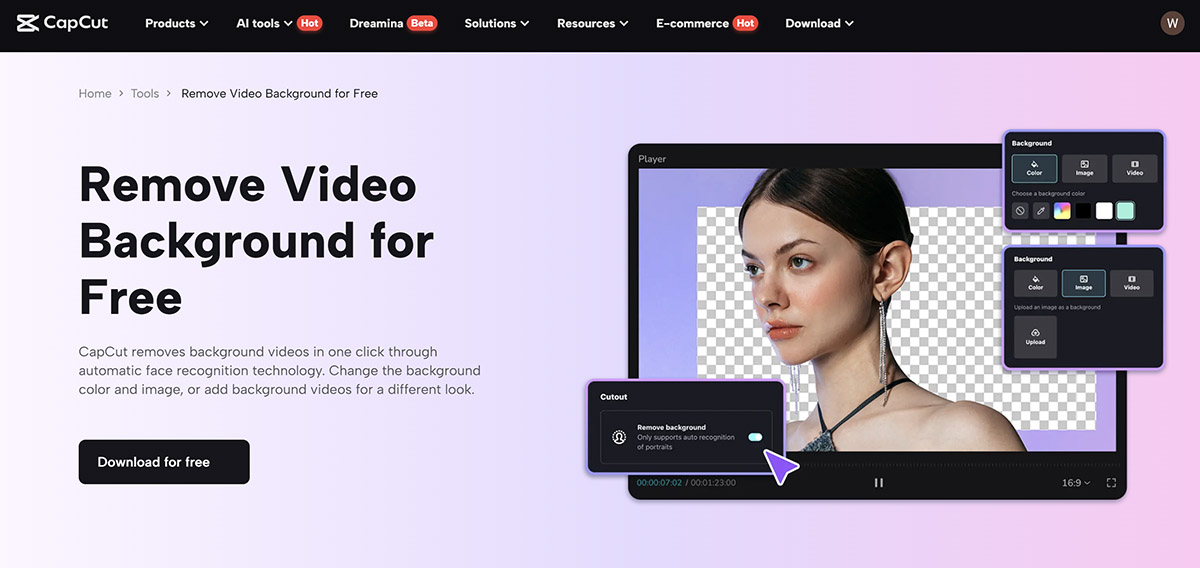Expand the Solutions dropdown menu

497,23
